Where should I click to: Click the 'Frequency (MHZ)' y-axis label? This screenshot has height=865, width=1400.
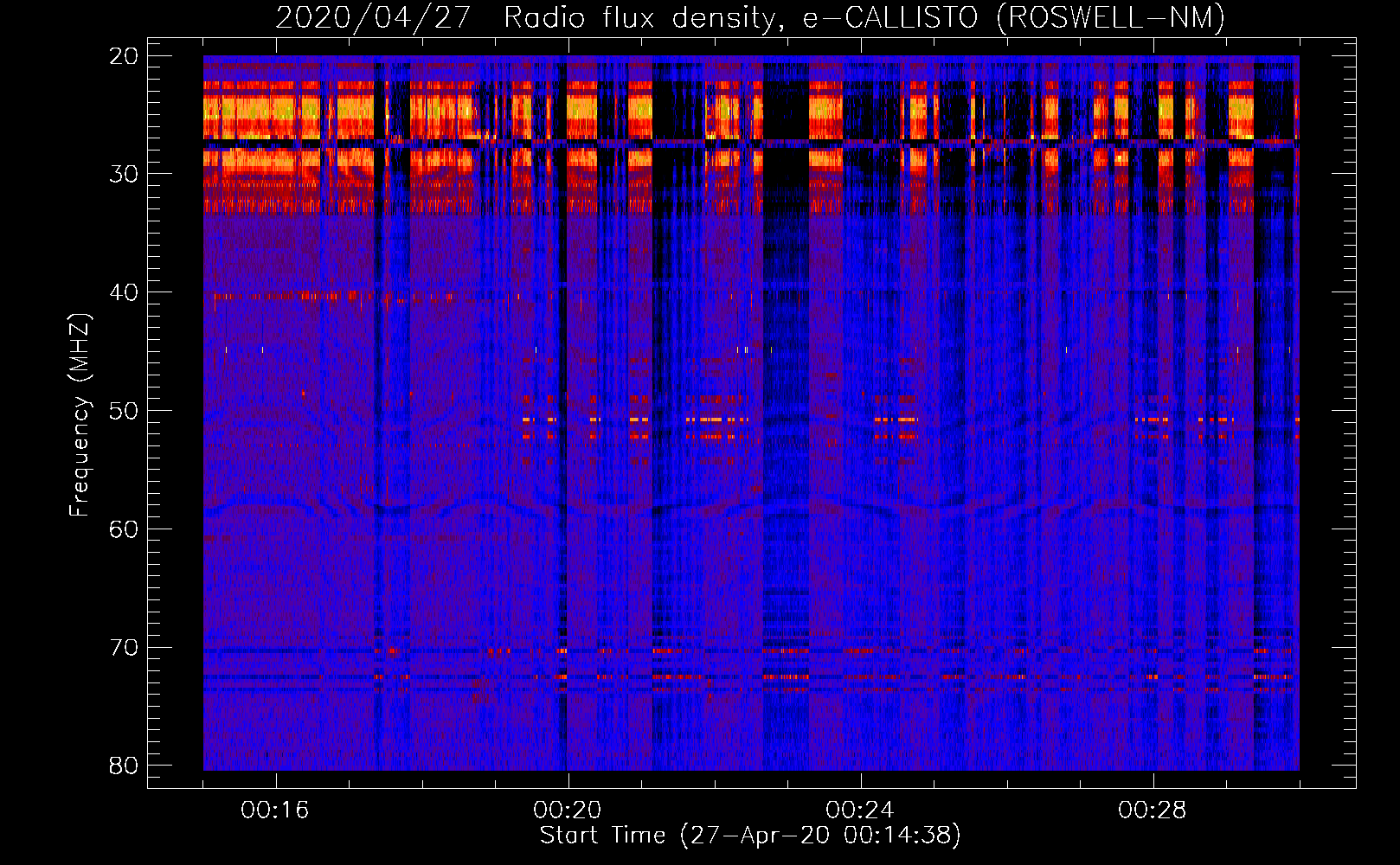[x=80, y=415]
